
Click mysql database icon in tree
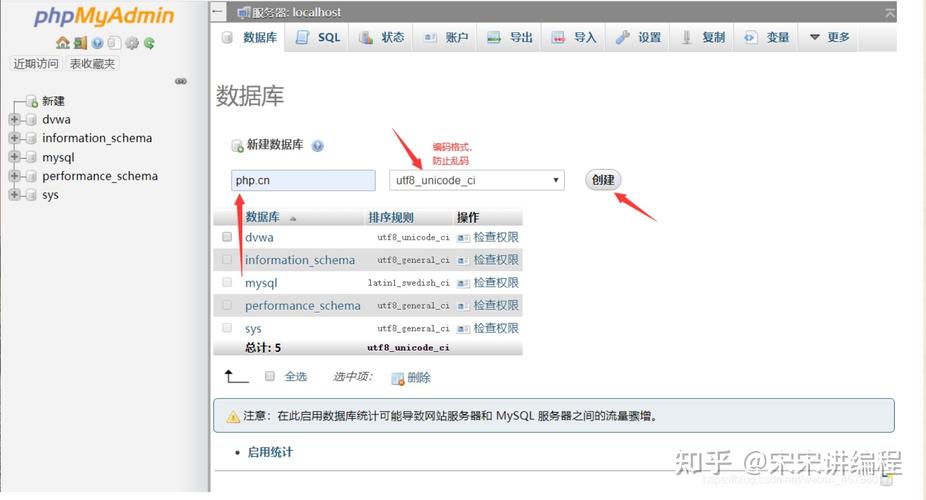coord(31,157)
